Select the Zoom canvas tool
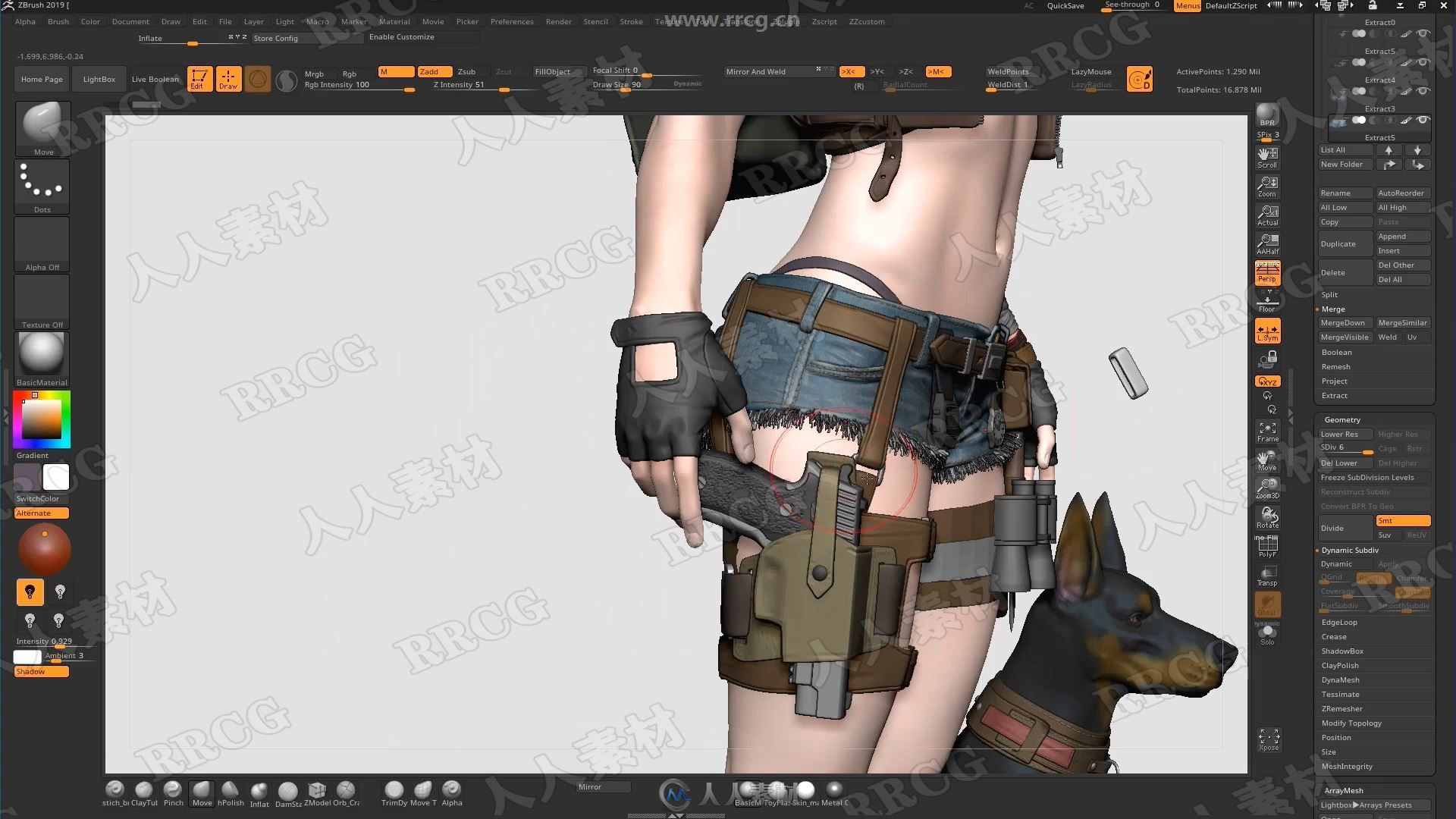The height and width of the screenshot is (819, 1456). (1267, 187)
